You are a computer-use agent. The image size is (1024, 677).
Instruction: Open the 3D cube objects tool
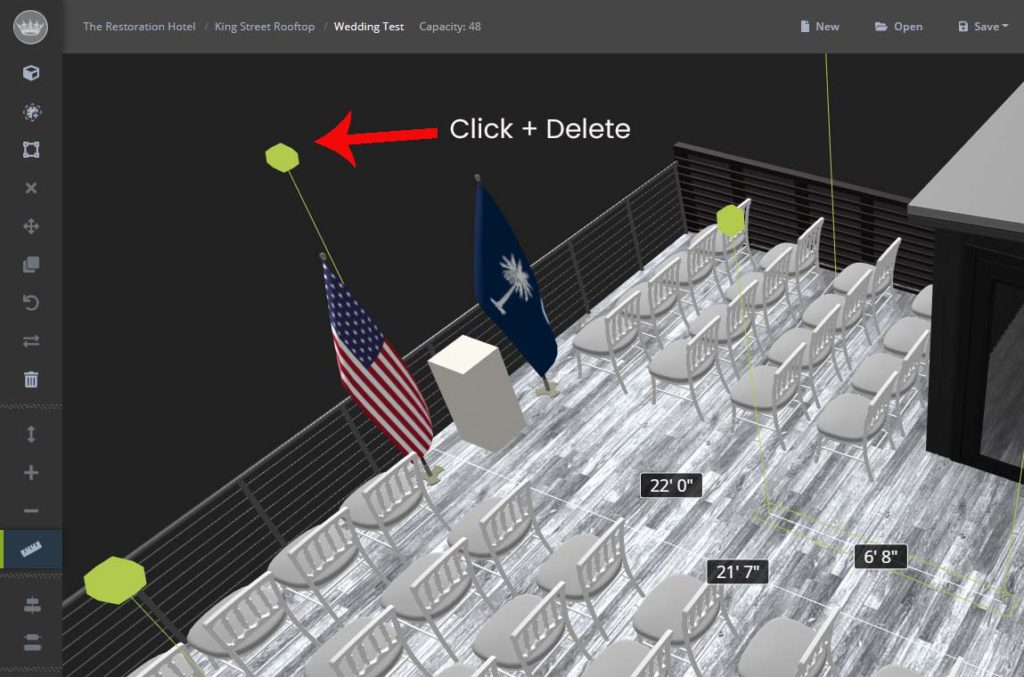tap(31, 73)
